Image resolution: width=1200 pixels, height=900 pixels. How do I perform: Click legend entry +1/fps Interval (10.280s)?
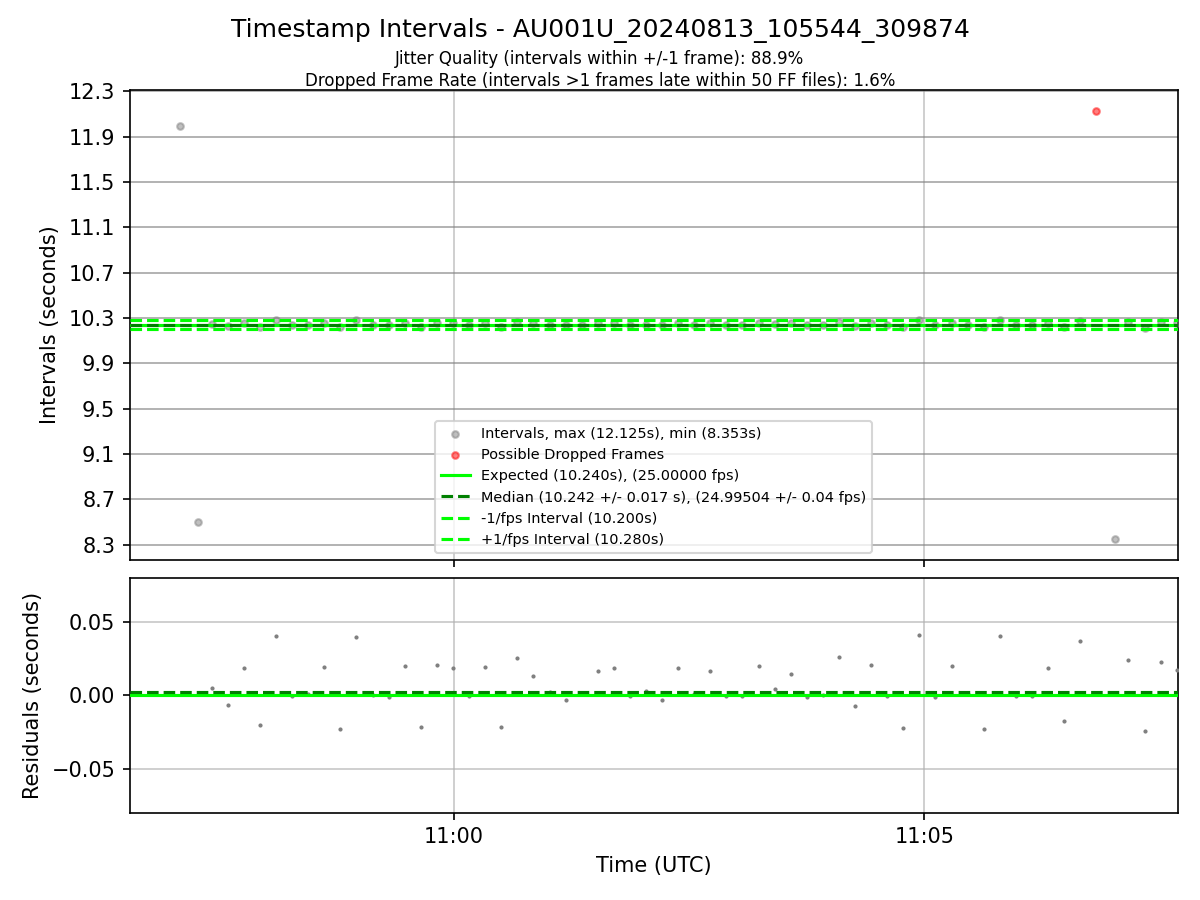(x=572, y=539)
